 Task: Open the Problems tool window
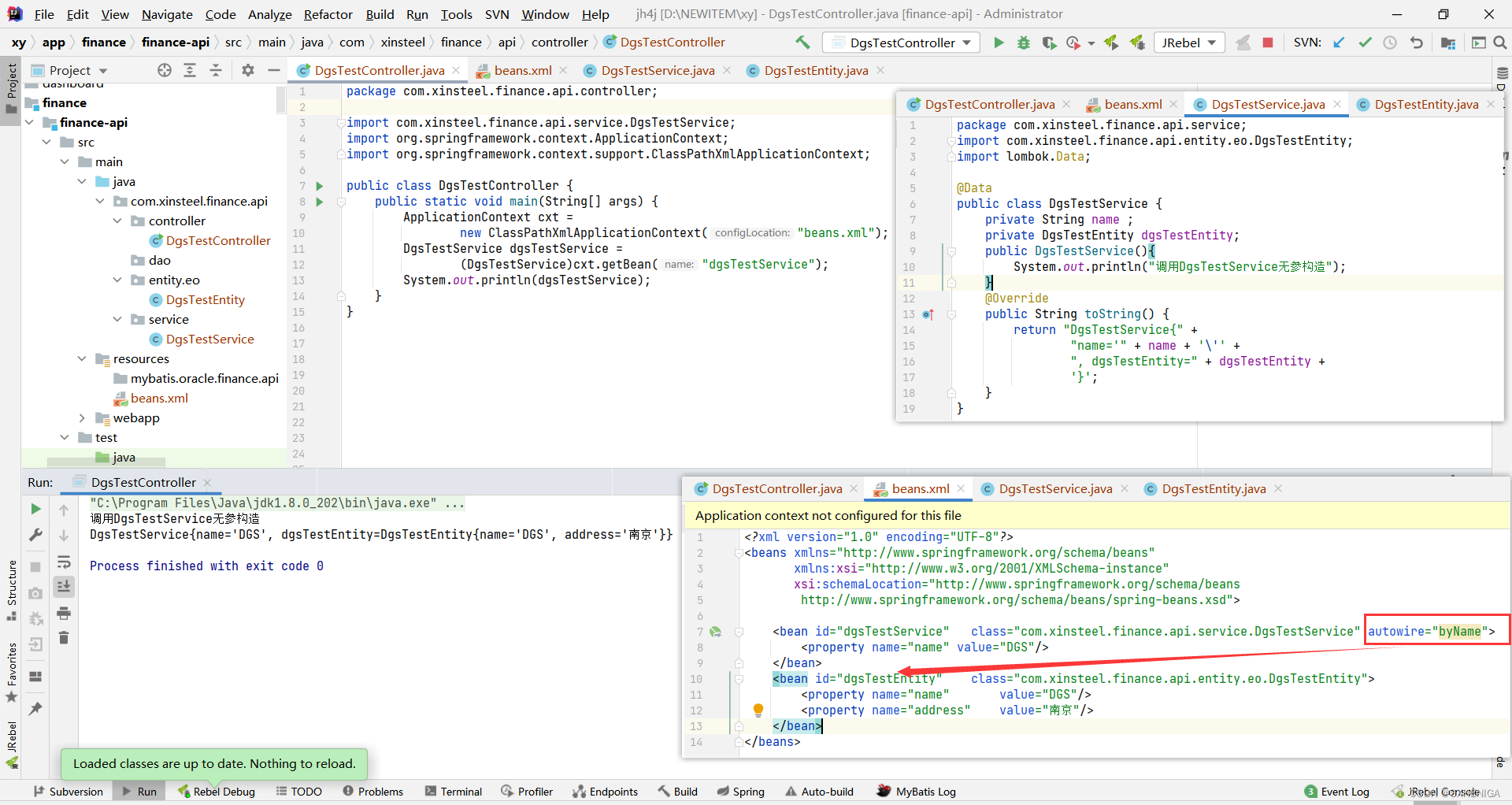(x=372, y=792)
